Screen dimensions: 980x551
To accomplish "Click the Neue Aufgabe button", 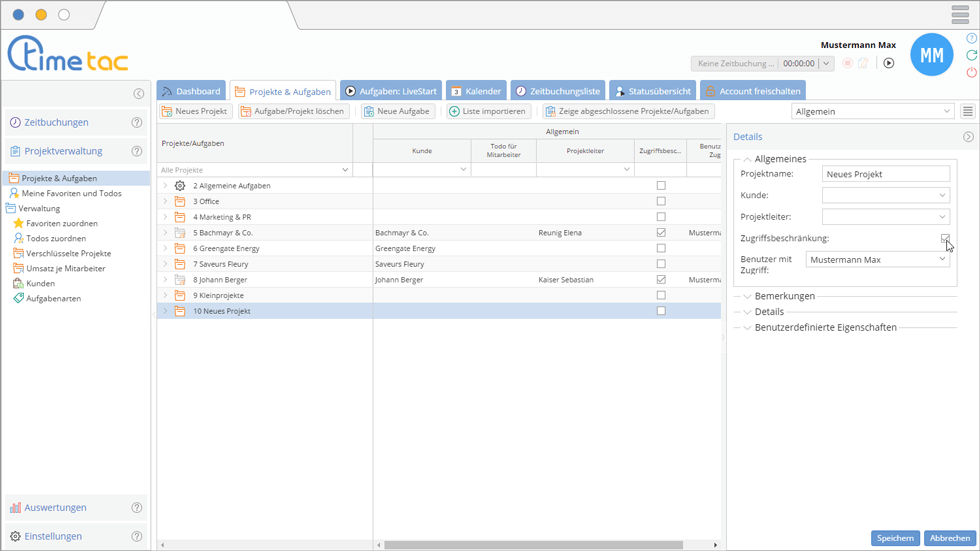I will click(397, 112).
